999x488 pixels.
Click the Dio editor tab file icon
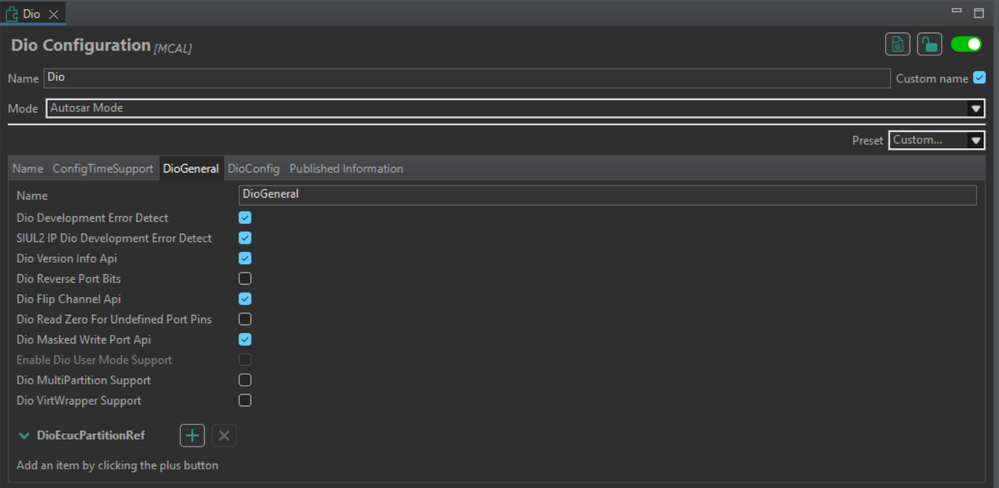coord(12,14)
